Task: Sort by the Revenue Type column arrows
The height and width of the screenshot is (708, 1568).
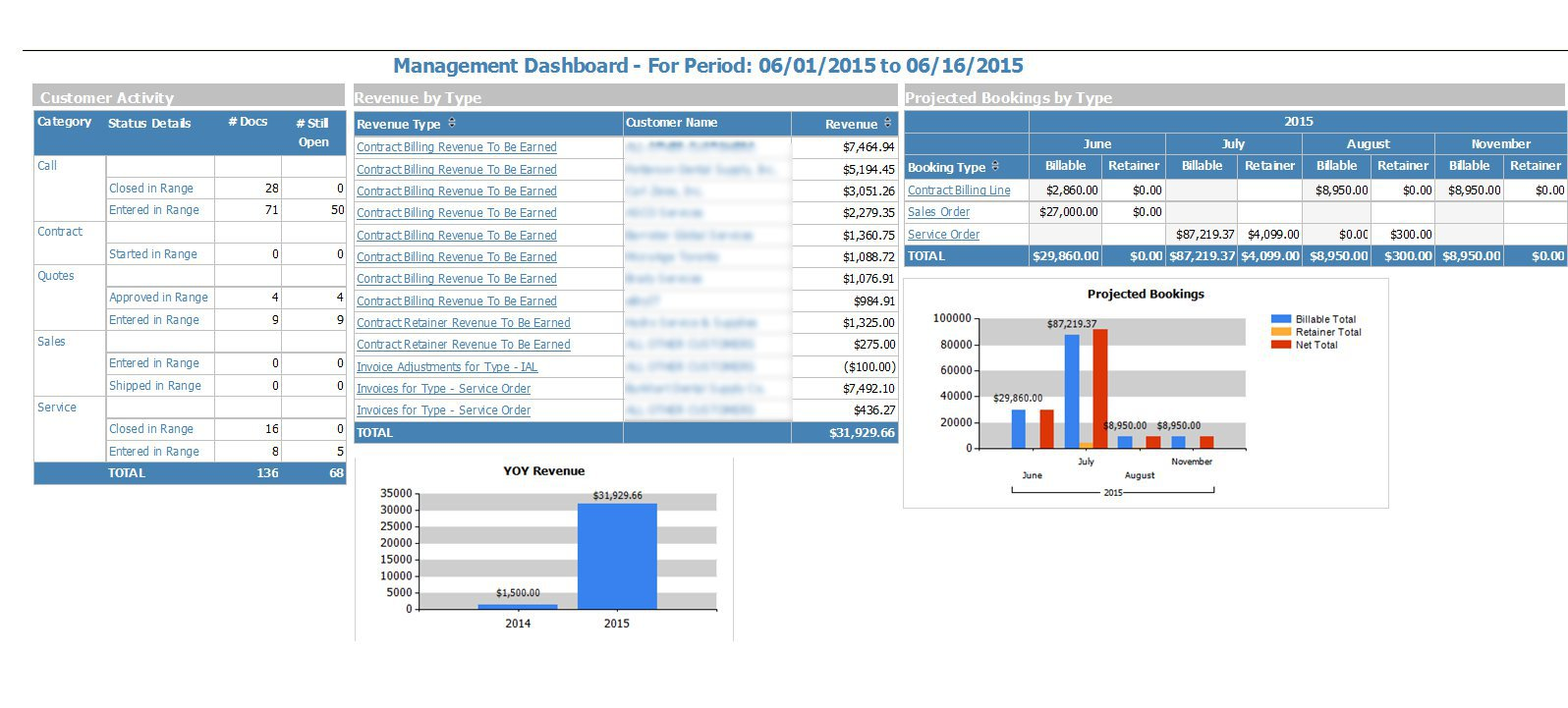Action: click(452, 124)
